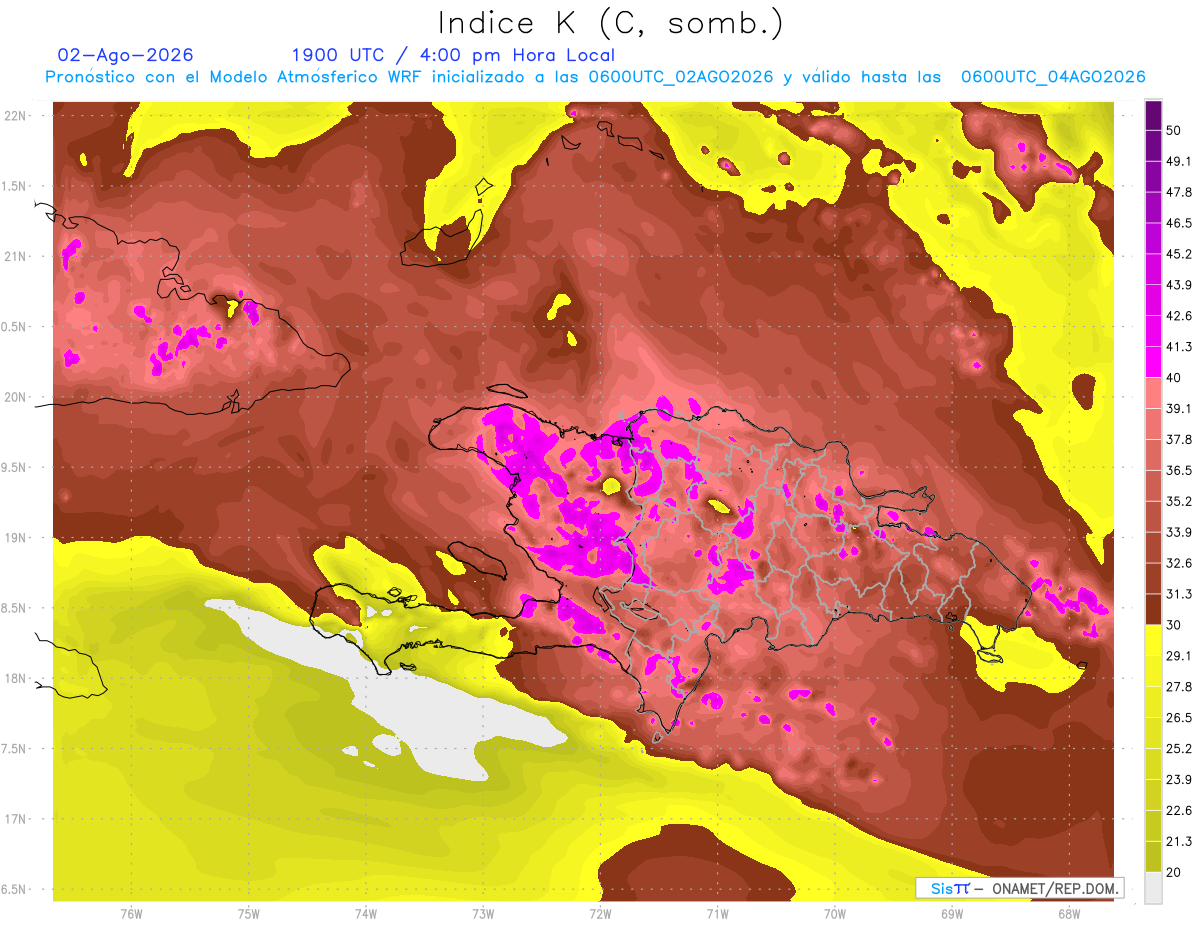Viewport: 1200px width, 927px height.
Task: Click longitude axis label '71W'
Action: (717, 914)
